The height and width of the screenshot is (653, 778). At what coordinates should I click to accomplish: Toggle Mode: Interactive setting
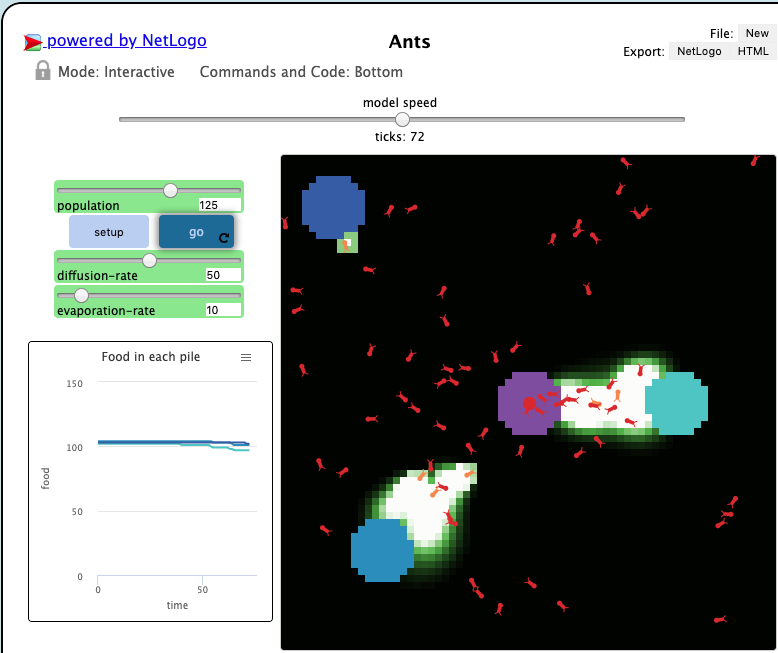(x=116, y=72)
